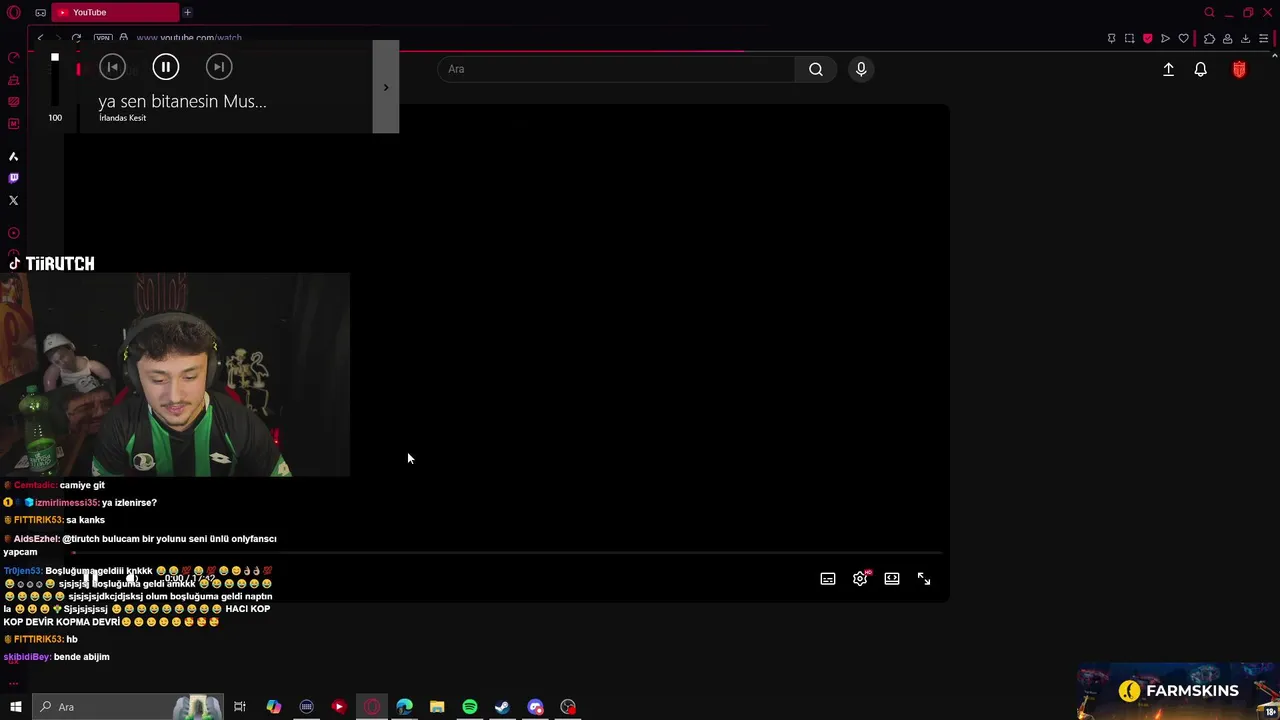Click the FARMSKINS banner
The width and height of the screenshot is (1280, 720).
coord(1179,690)
